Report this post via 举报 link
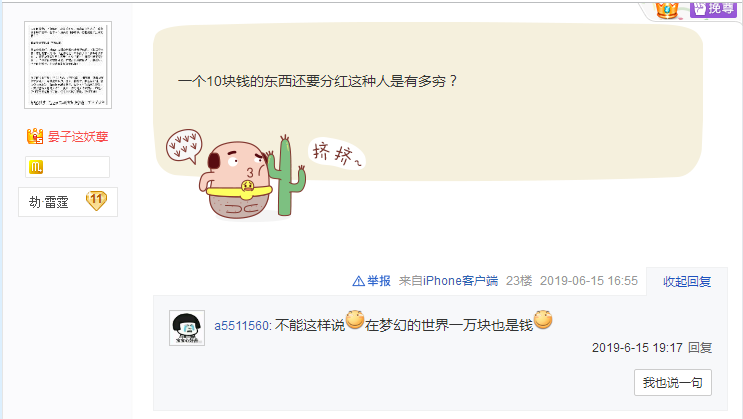The height and width of the screenshot is (419, 743). pyautogui.click(x=379, y=281)
